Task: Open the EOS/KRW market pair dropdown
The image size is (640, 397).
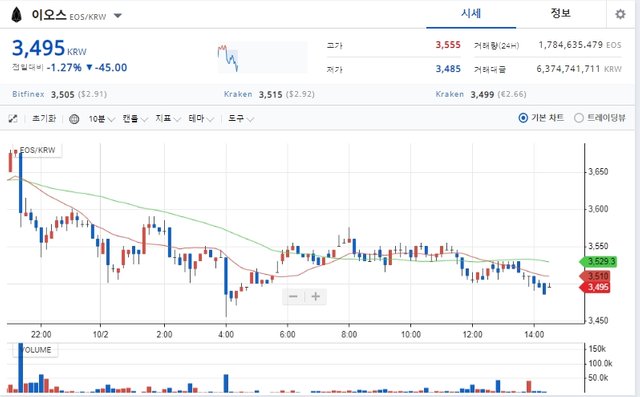Action: tap(118, 16)
